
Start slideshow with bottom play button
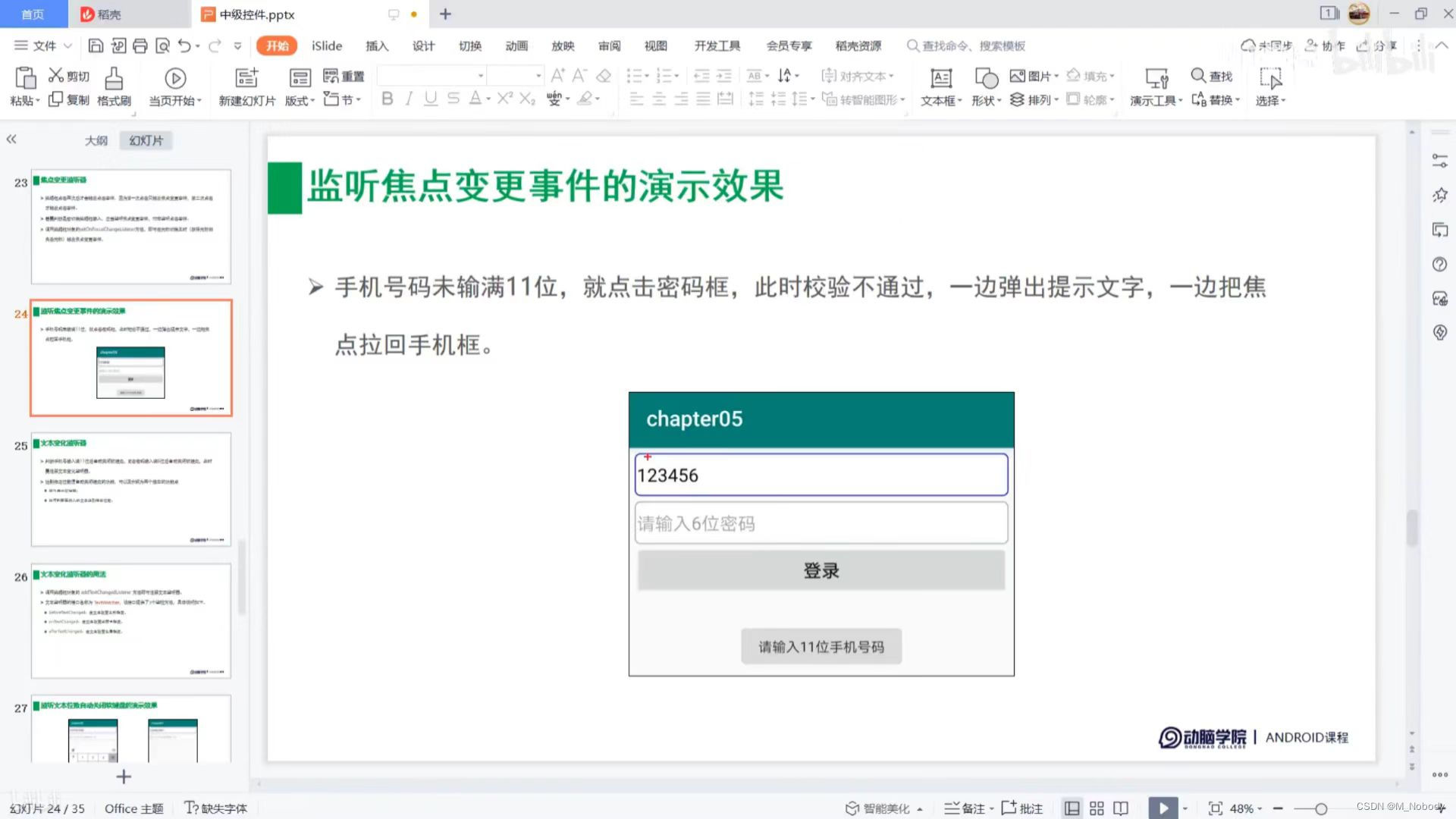tap(1163, 808)
